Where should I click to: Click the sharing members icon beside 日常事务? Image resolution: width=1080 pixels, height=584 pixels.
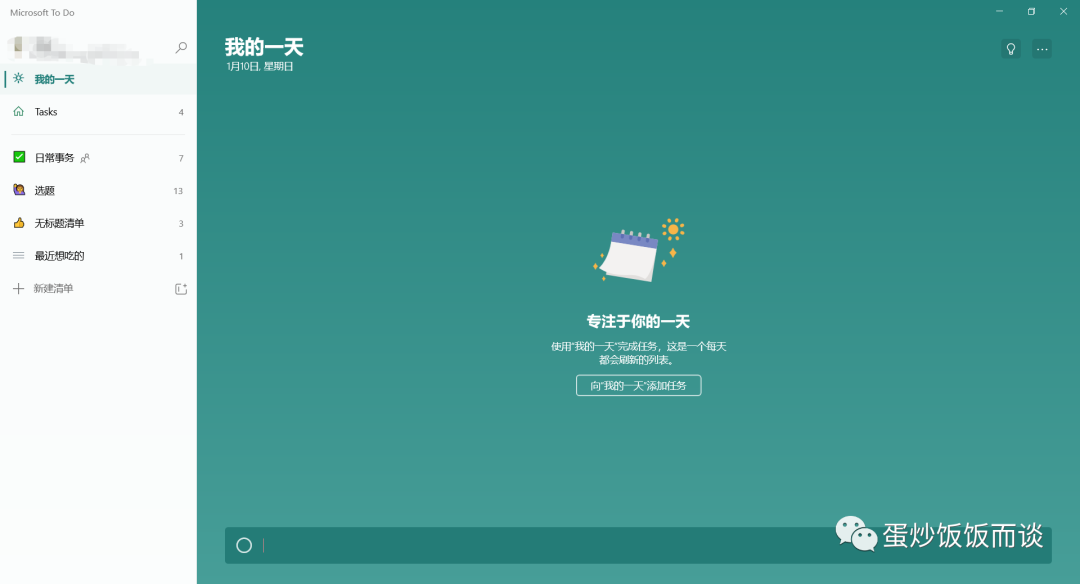(x=83, y=157)
